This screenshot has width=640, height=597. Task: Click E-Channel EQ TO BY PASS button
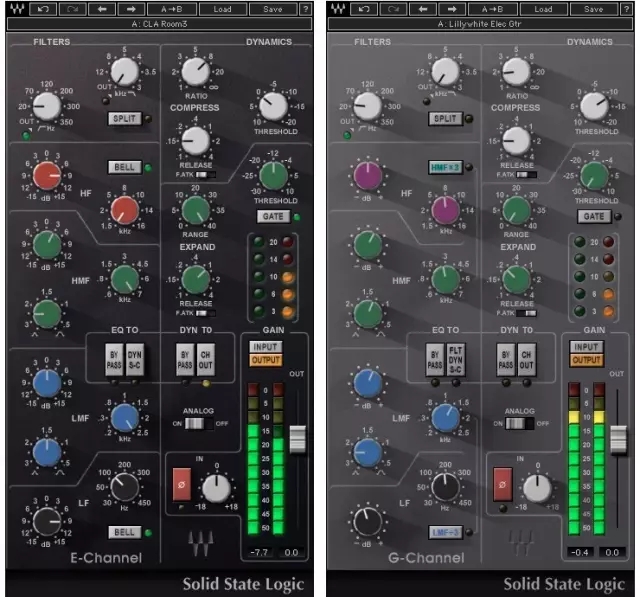click(114, 360)
